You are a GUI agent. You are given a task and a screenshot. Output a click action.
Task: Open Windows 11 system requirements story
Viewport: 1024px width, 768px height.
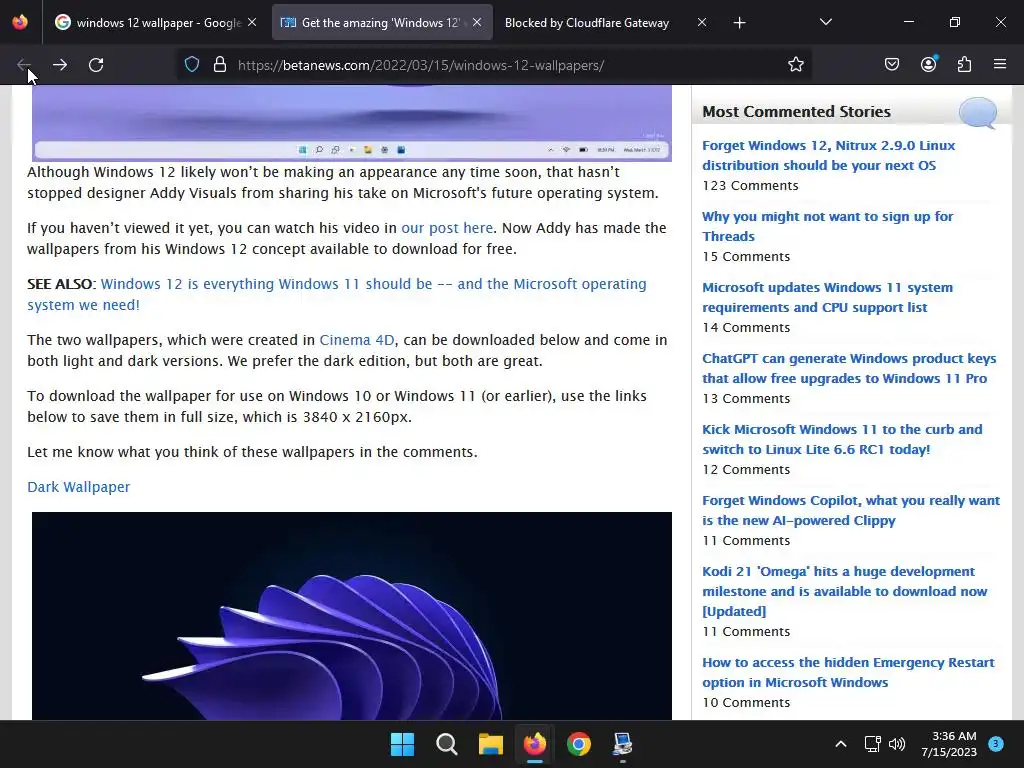pyautogui.click(x=827, y=297)
